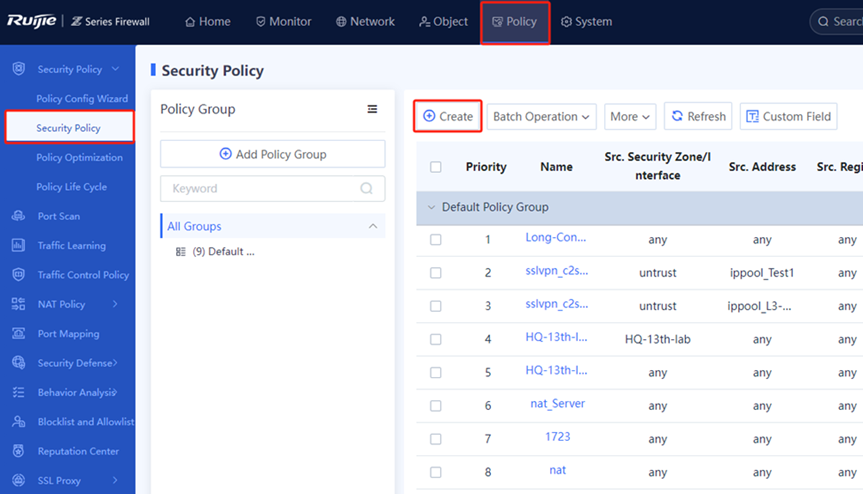Open the Batch Operation dropdown

(x=541, y=116)
